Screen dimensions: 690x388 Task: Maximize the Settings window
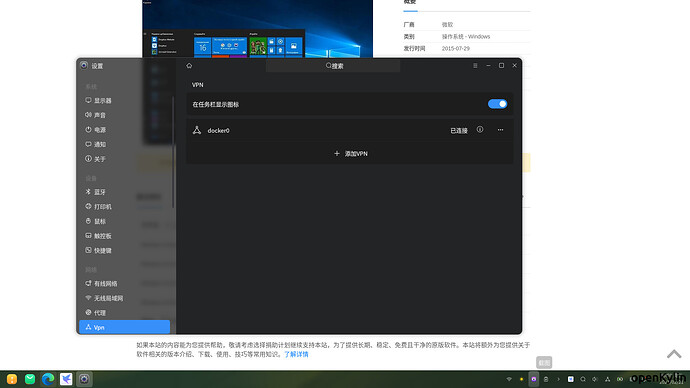point(501,66)
